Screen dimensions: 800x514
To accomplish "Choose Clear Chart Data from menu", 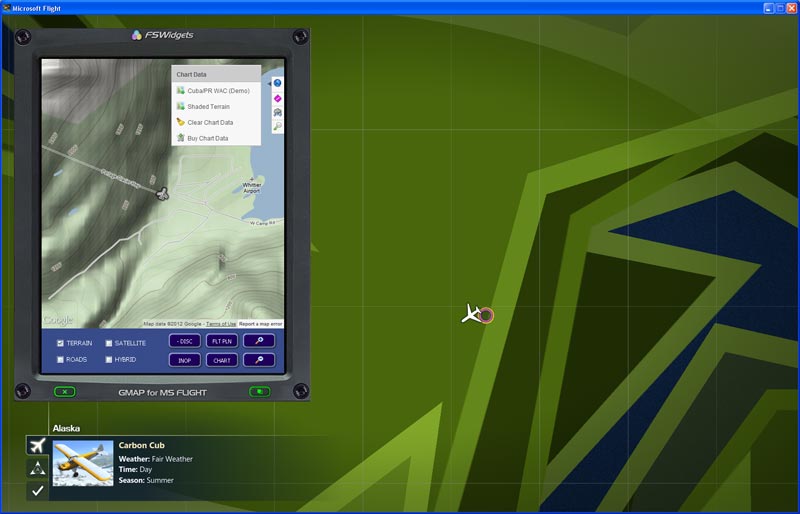I will click(x=216, y=122).
